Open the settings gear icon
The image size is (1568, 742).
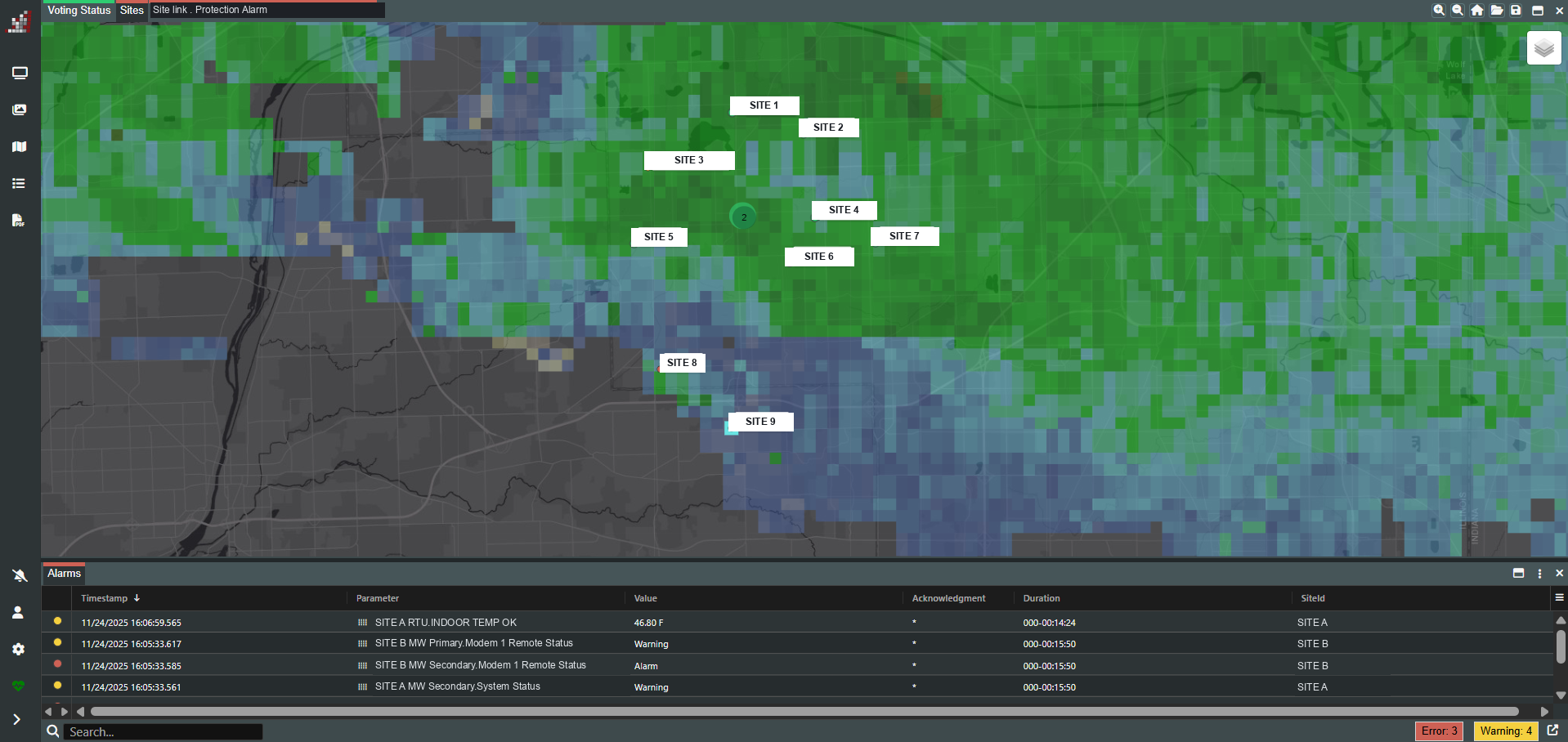point(18,649)
